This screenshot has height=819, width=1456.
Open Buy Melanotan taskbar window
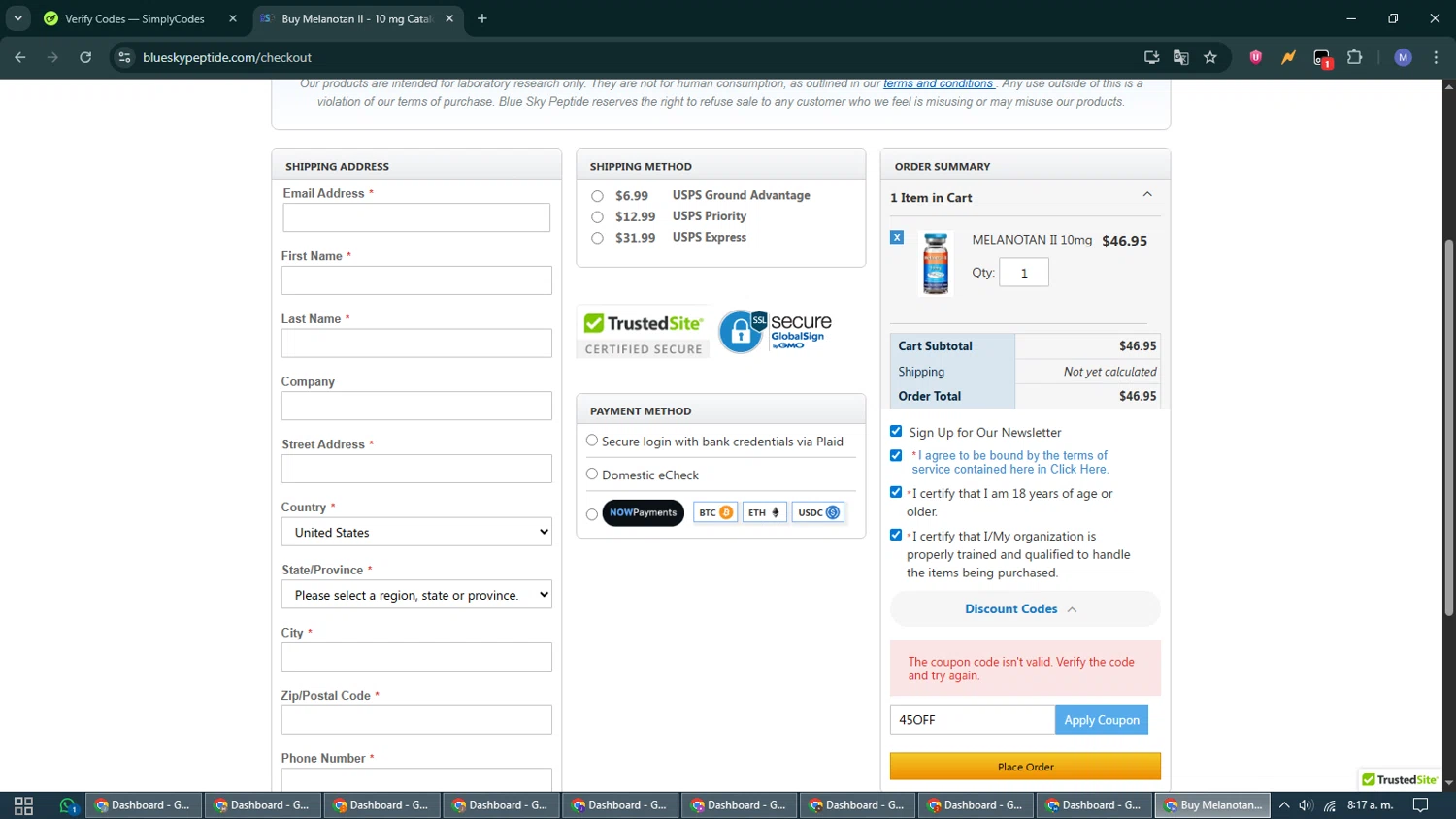pyautogui.click(x=1212, y=805)
